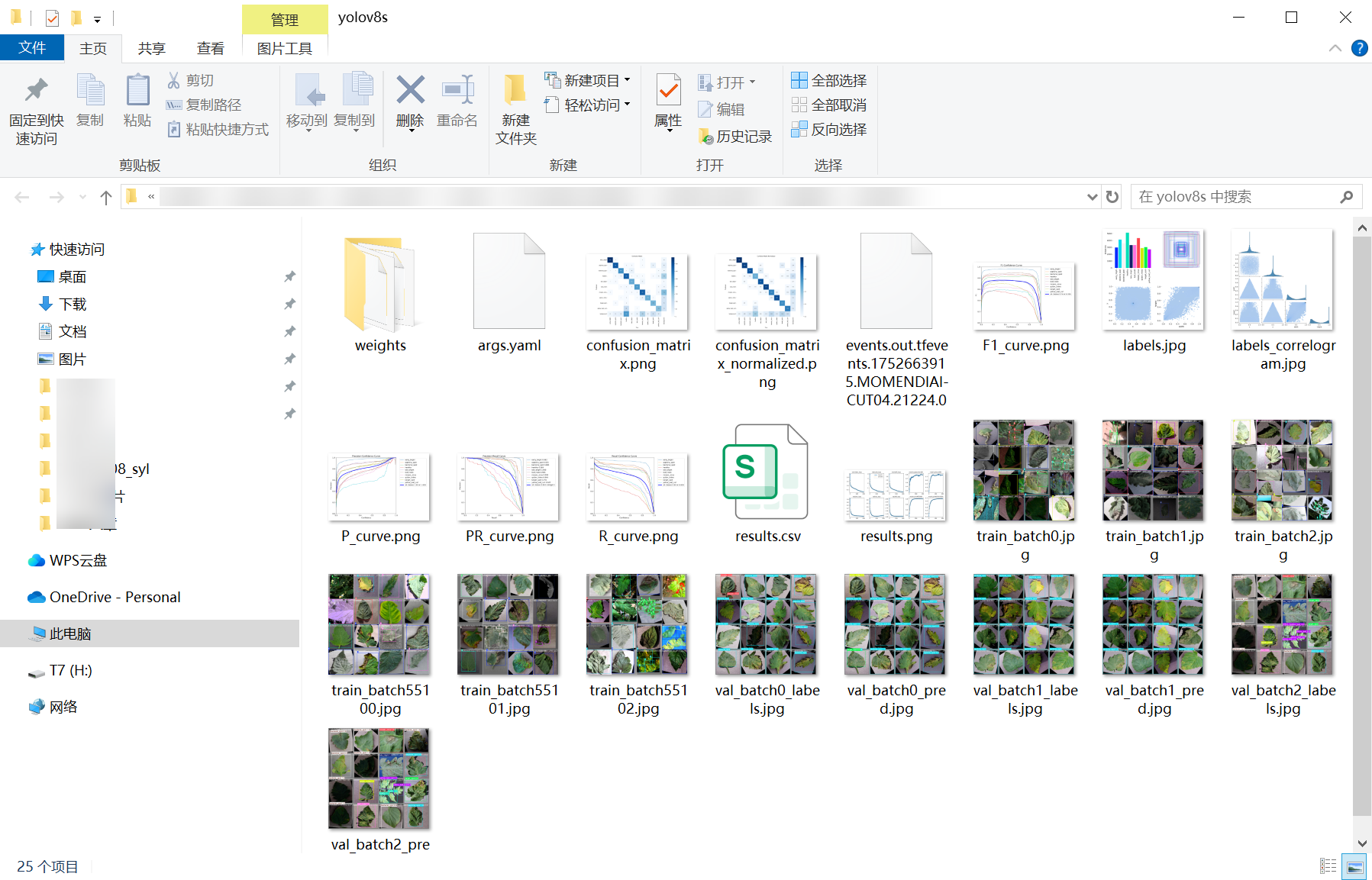Screen dimensions: 1372x880
Task: Select the events.out.tfevents file
Action: click(896, 321)
